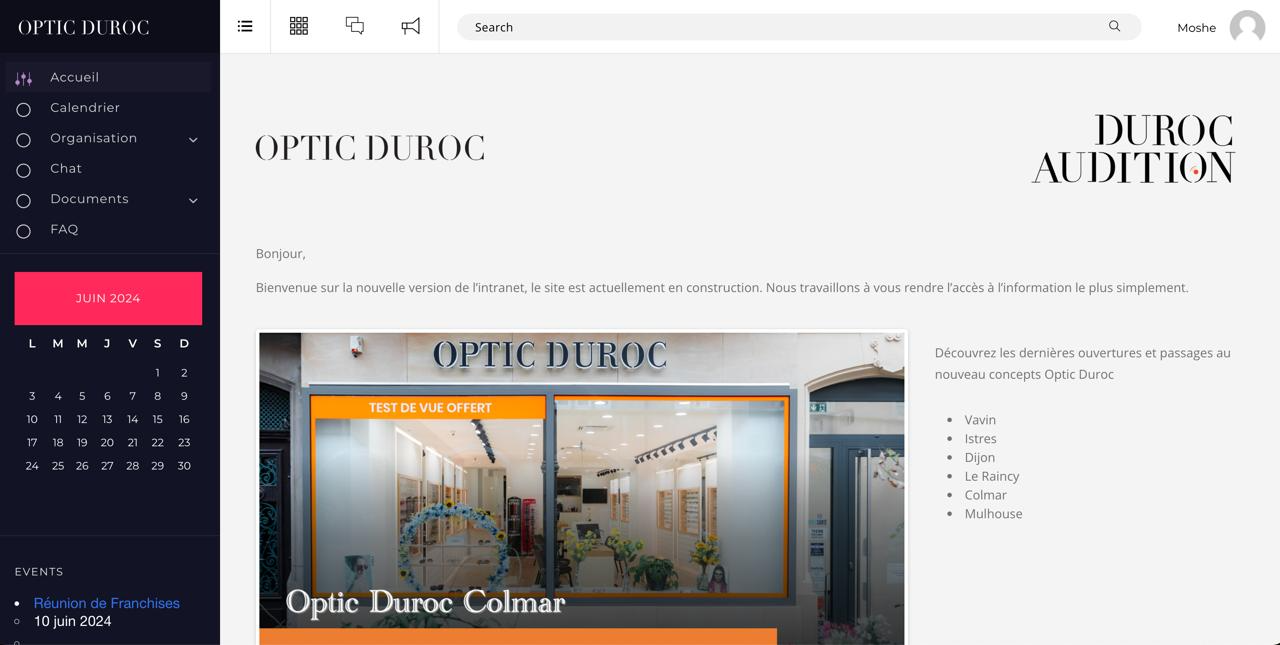Open the Chat menu item
The height and width of the screenshot is (645, 1280).
[66, 169]
